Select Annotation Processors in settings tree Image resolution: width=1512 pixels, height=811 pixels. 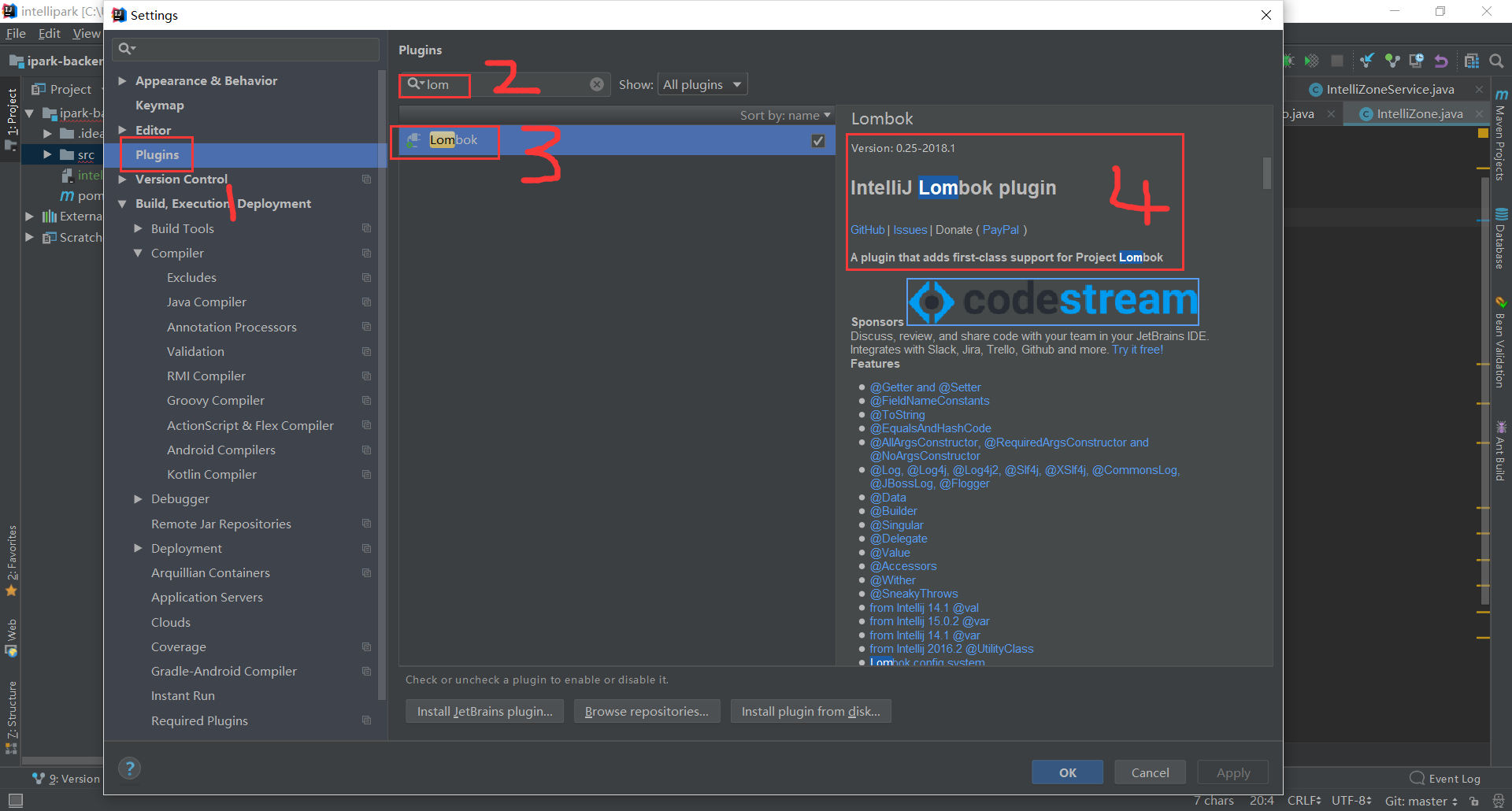point(232,327)
